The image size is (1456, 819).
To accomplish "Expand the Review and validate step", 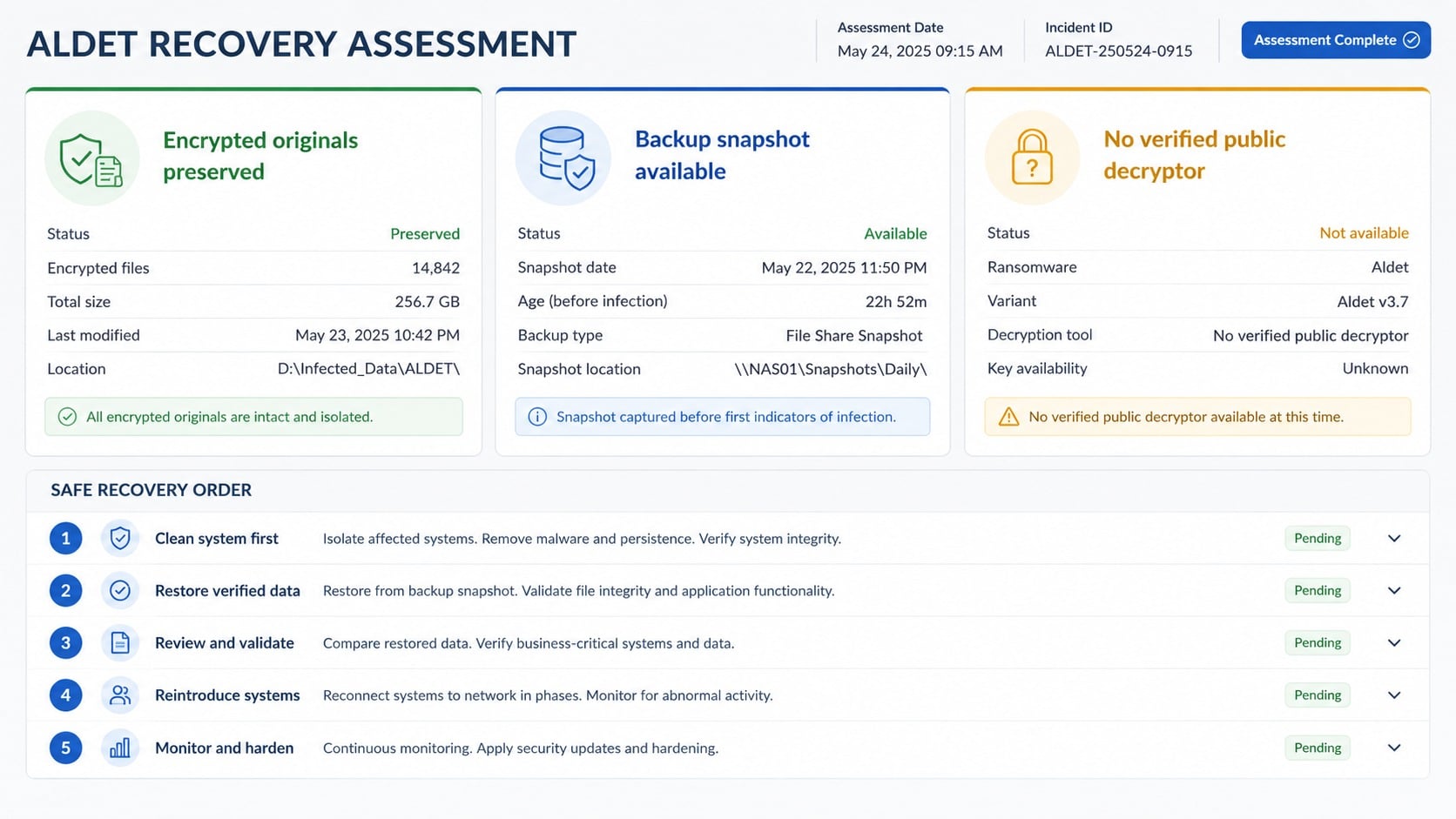I will [1394, 643].
